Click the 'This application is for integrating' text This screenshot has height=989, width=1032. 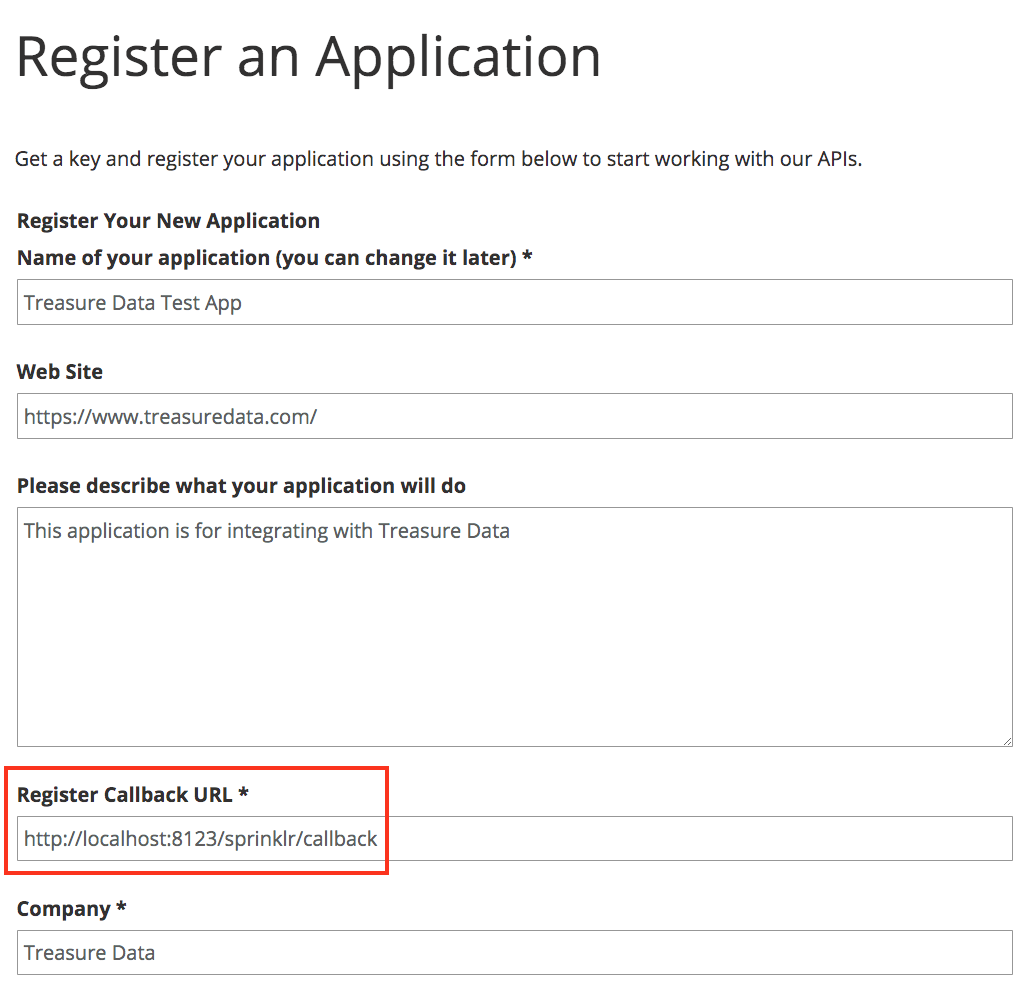pos(266,531)
